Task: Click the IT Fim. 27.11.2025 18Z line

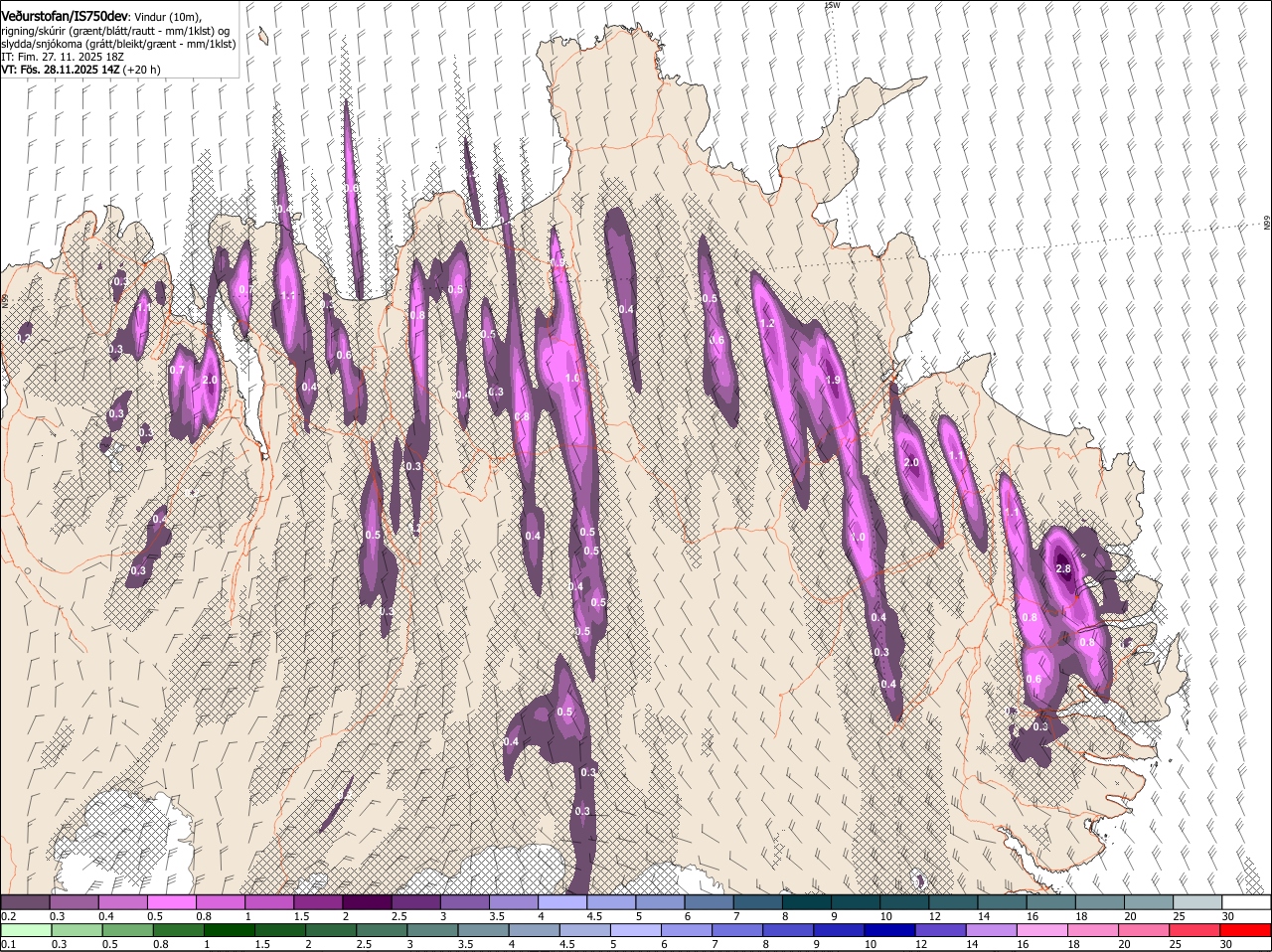Action: point(63,57)
